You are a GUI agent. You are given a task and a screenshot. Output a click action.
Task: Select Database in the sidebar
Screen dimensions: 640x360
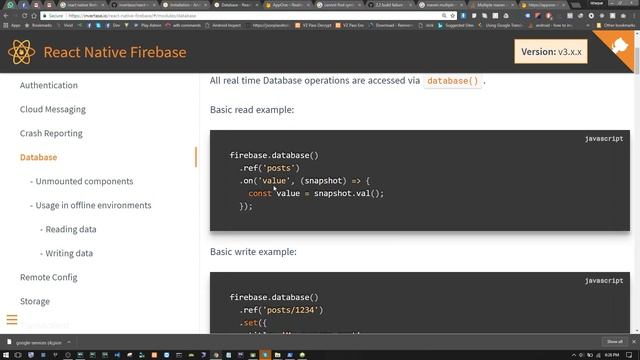point(38,157)
